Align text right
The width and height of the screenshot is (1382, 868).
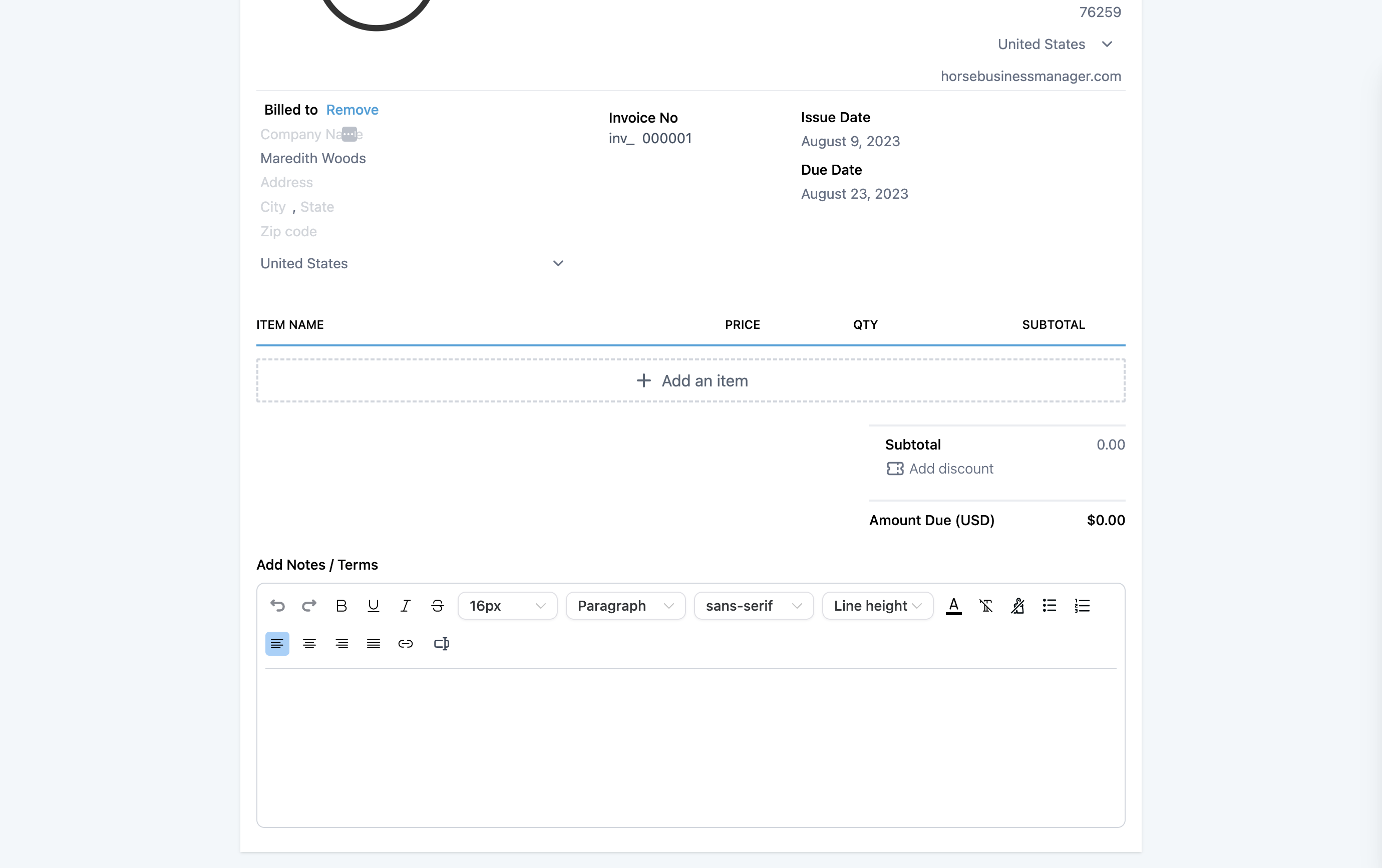(x=341, y=643)
